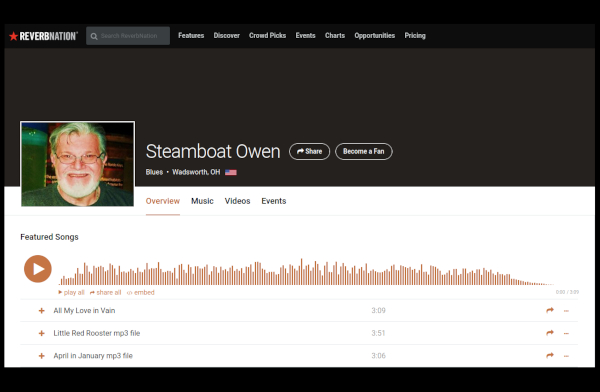Go to Crowd Picks
This screenshot has height=392, width=600.
pyautogui.click(x=267, y=36)
